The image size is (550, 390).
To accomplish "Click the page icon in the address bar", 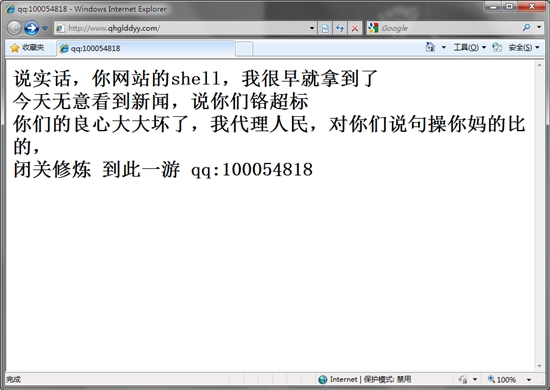I will coord(60,28).
